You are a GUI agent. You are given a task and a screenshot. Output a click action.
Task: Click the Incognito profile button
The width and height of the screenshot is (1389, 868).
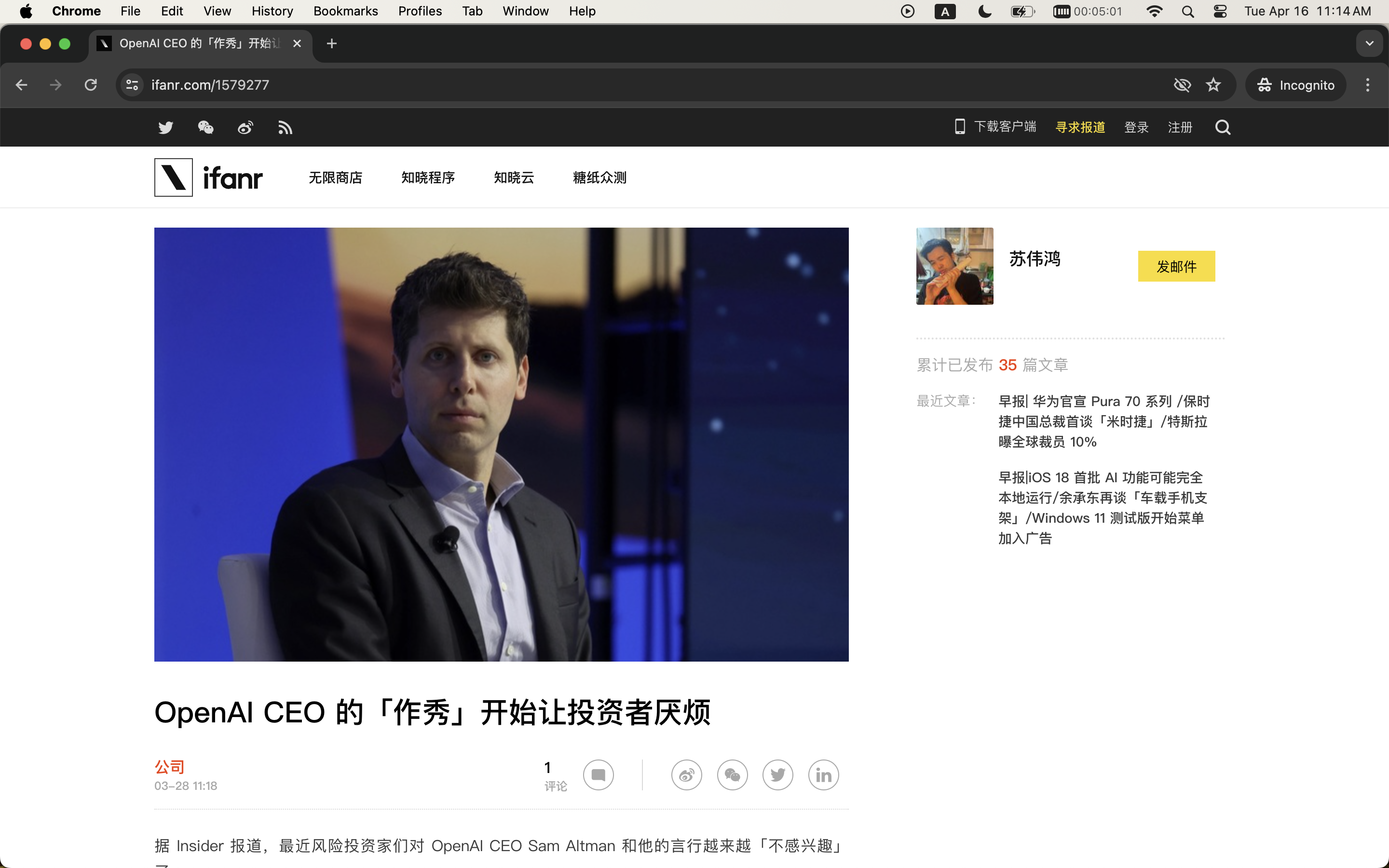[1295, 85]
